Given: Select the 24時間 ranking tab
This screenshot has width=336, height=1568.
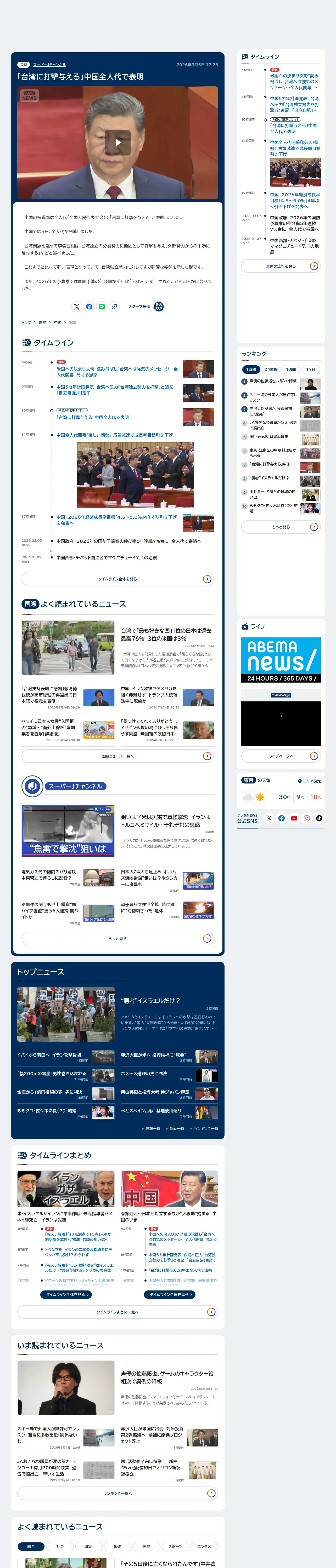Looking at the screenshot, I should pyautogui.click(x=271, y=370).
